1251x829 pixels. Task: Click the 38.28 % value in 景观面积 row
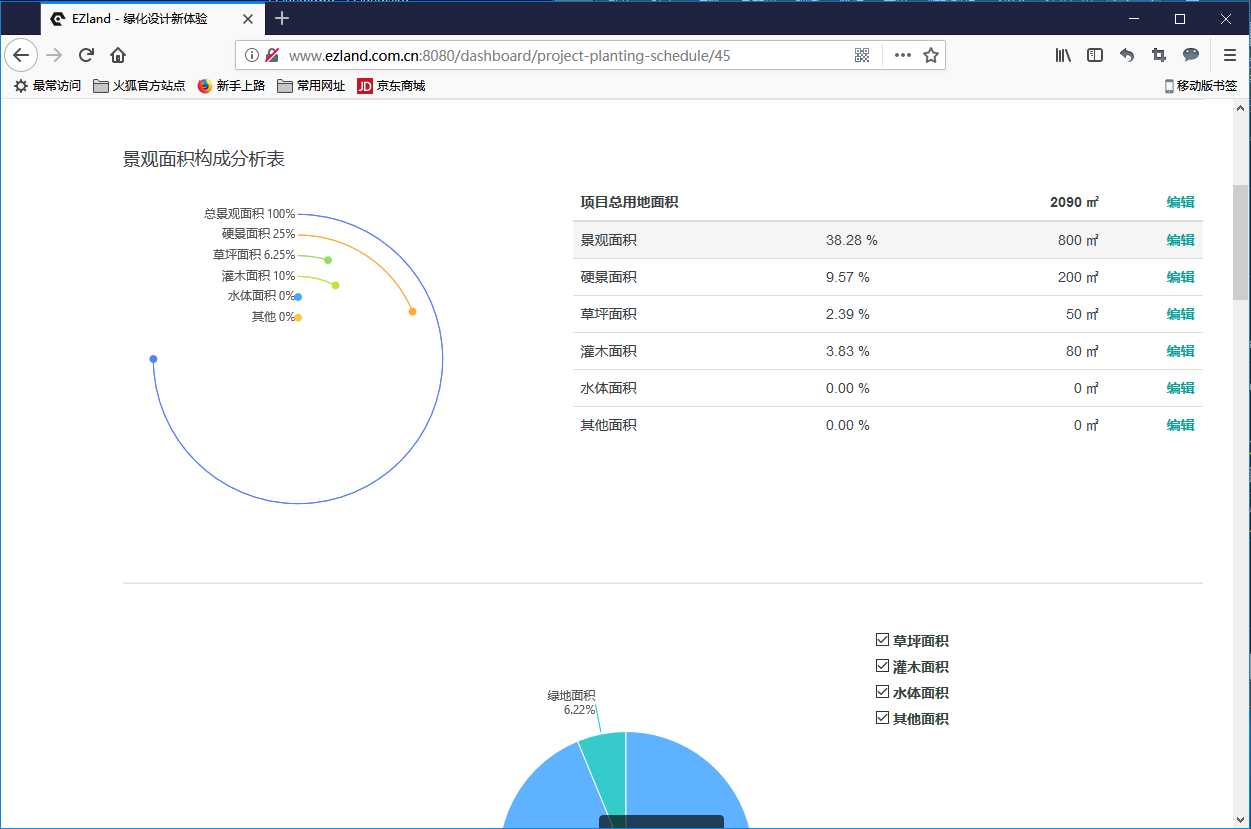[x=852, y=240]
